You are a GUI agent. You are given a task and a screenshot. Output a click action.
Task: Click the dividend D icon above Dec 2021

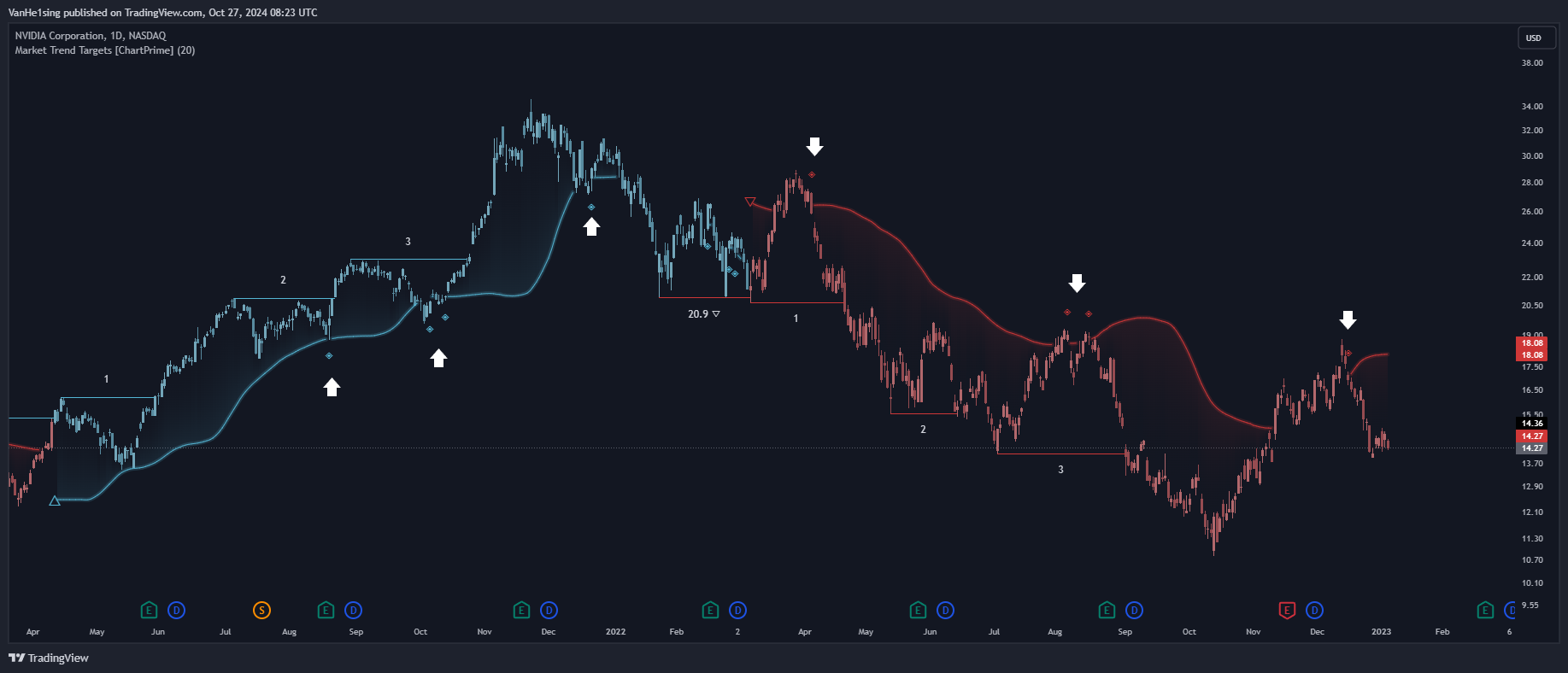tap(549, 610)
